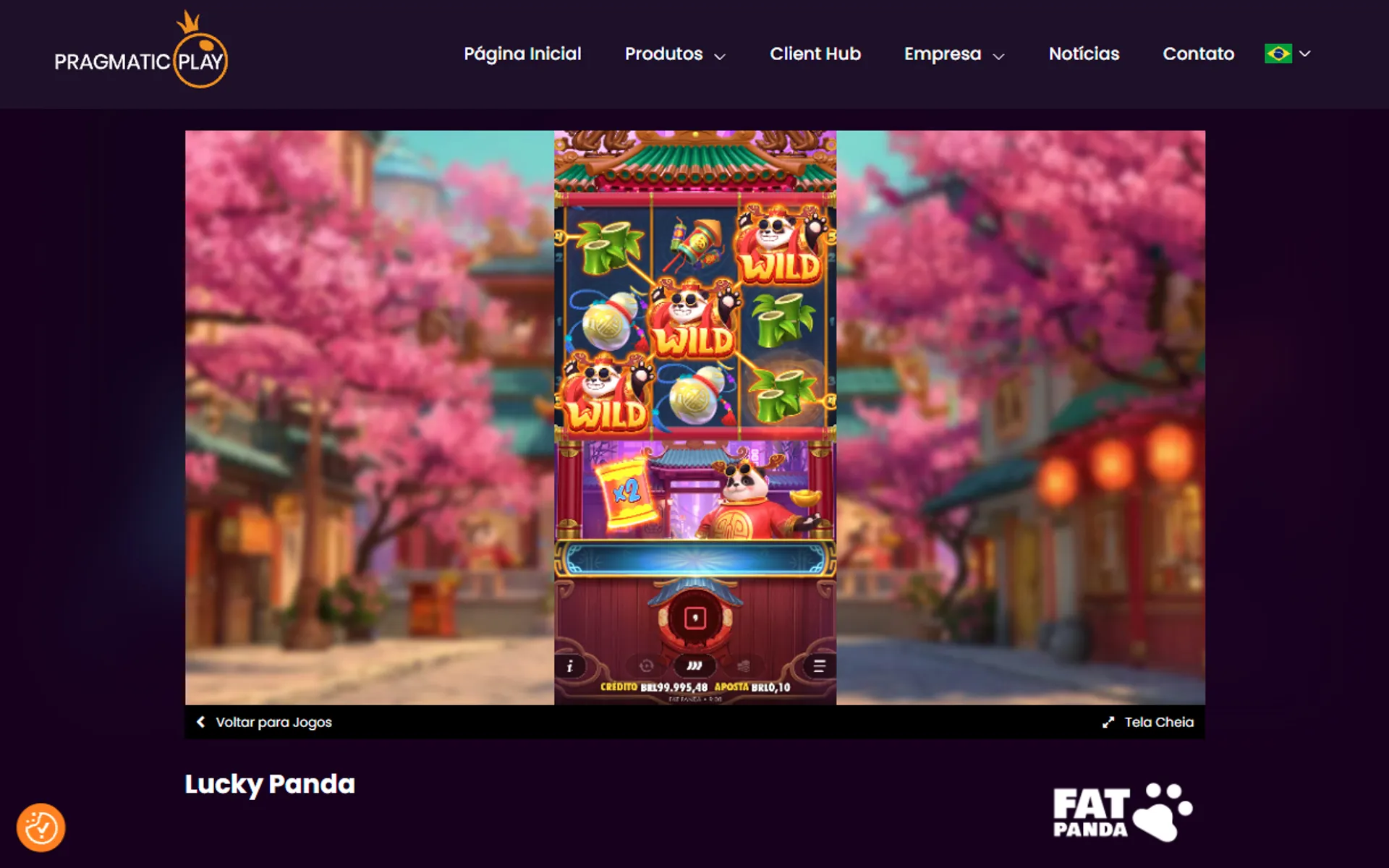Toggle fullscreen mode via Tela Cheia
This screenshot has width=1389, height=868.
coord(1149,722)
